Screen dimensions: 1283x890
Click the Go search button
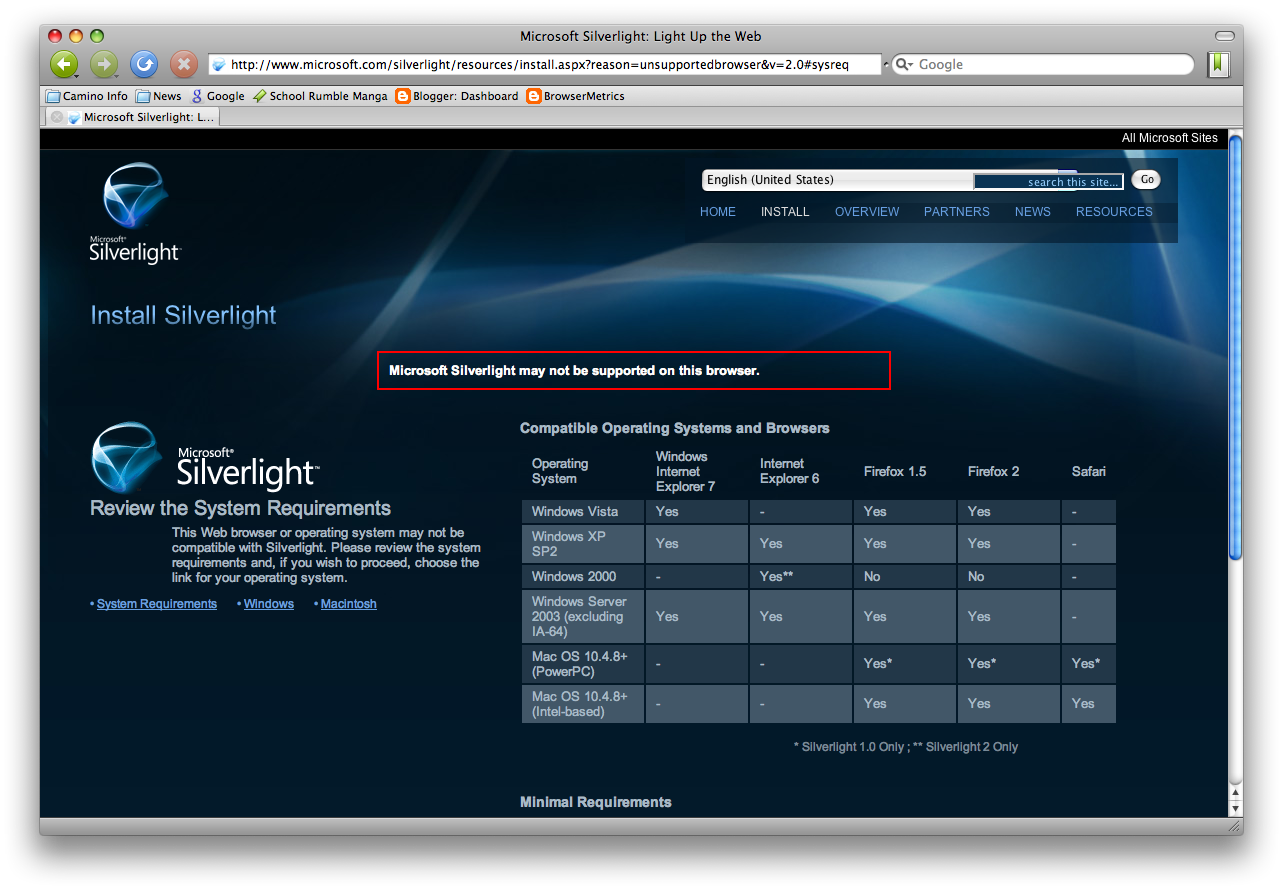(1147, 180)
